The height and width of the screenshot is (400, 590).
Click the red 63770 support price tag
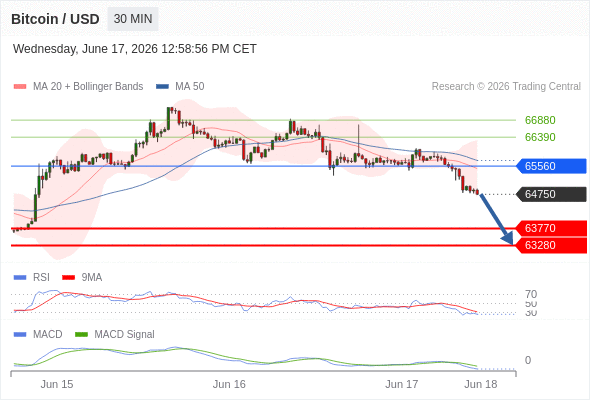[551, 228]
